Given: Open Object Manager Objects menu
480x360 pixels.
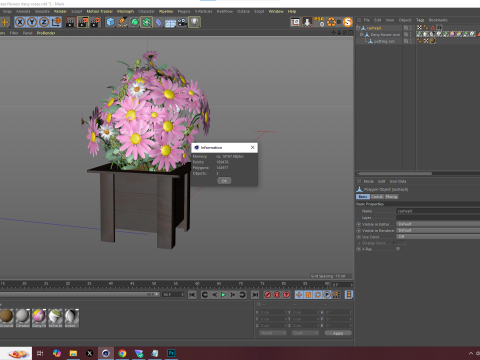Looking at the screenshot, I should point(405,20).
